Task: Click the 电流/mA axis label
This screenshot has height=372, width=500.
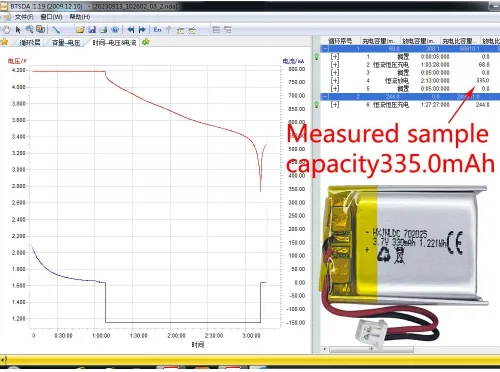Action: tap(293, 61)
